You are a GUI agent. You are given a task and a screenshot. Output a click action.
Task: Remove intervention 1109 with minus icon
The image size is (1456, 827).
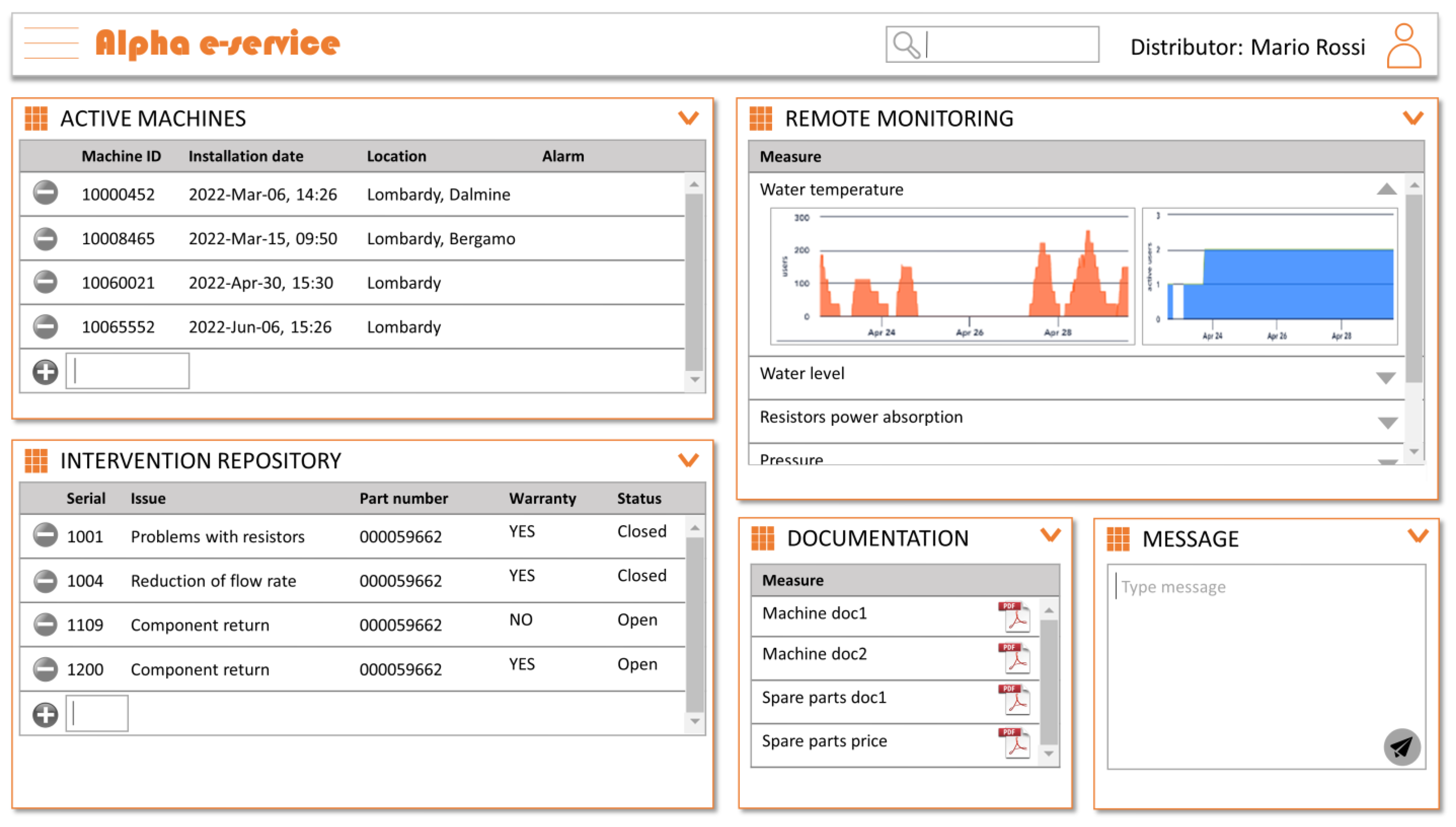pyautogui.click(x=46, y=625)
